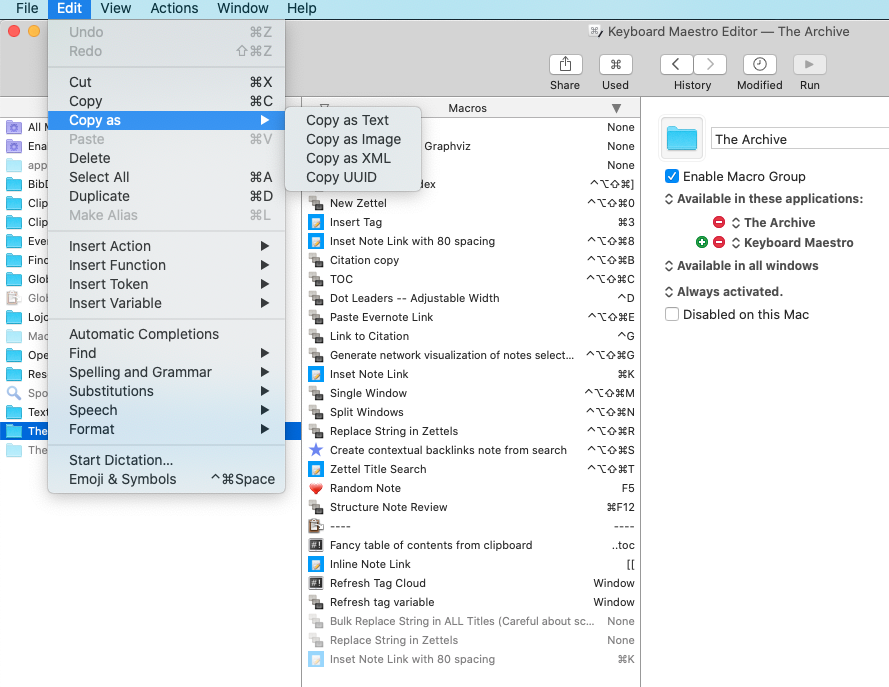Click the macro group name field

(799, 139)
